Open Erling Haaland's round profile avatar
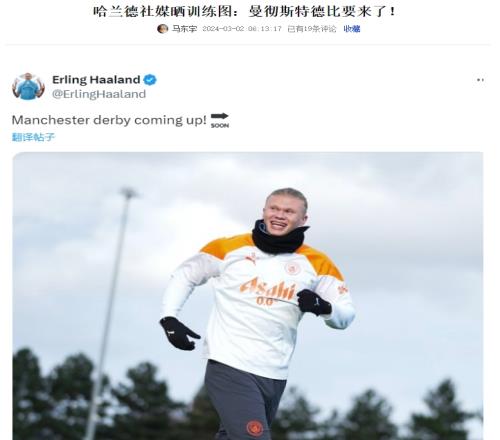The width and height of the screenshot is (500, 440). [28, 86]
